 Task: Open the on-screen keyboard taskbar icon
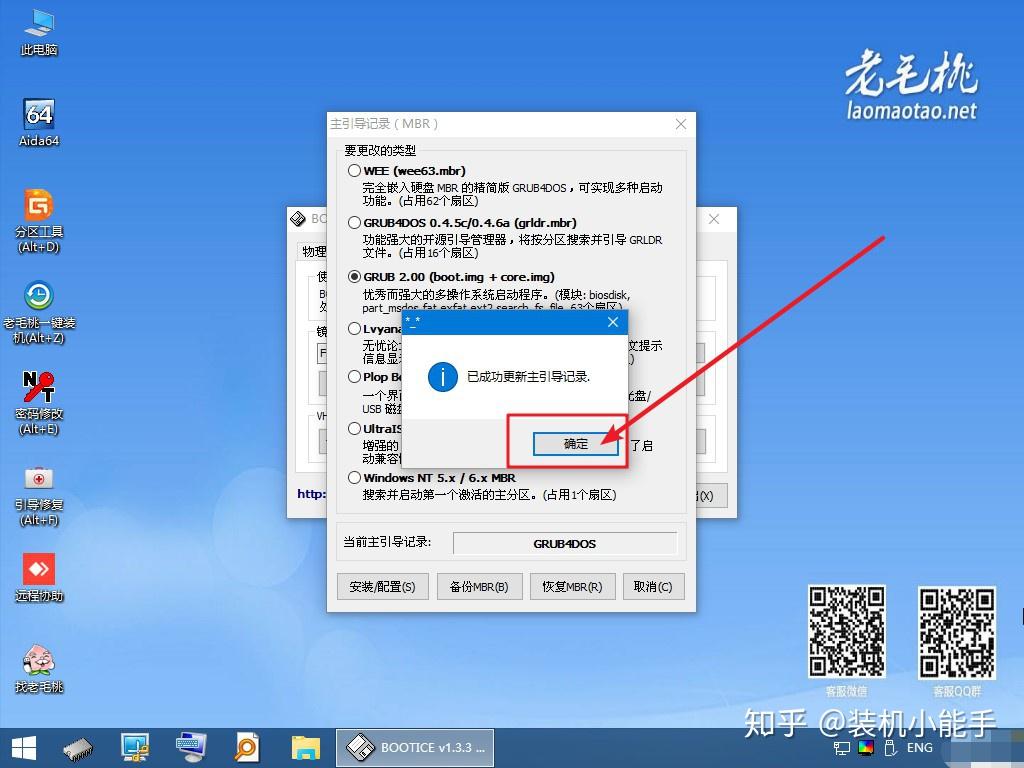pyautogui.click(x=191, y=748)
